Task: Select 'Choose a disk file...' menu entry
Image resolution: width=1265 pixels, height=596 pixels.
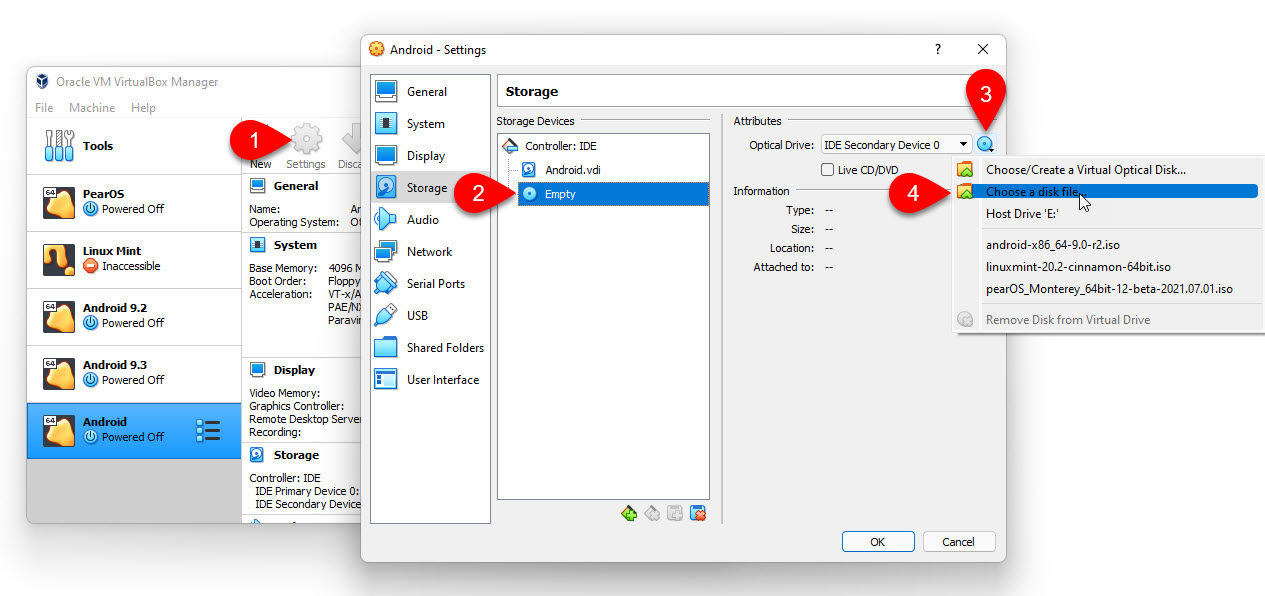Action: point(1107,191)
